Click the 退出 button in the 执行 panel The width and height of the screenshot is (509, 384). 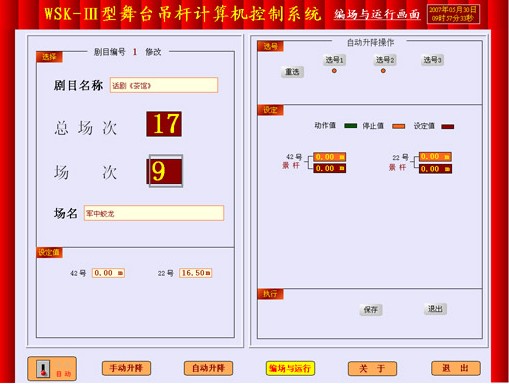tap(435, 309)
